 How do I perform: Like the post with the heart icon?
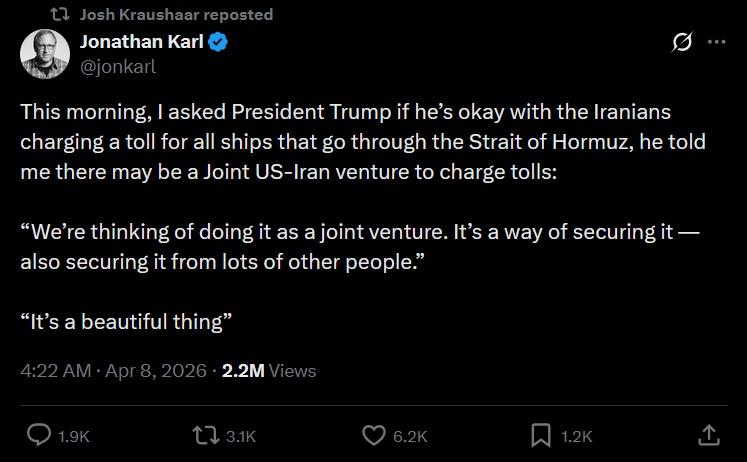point(373,435)
